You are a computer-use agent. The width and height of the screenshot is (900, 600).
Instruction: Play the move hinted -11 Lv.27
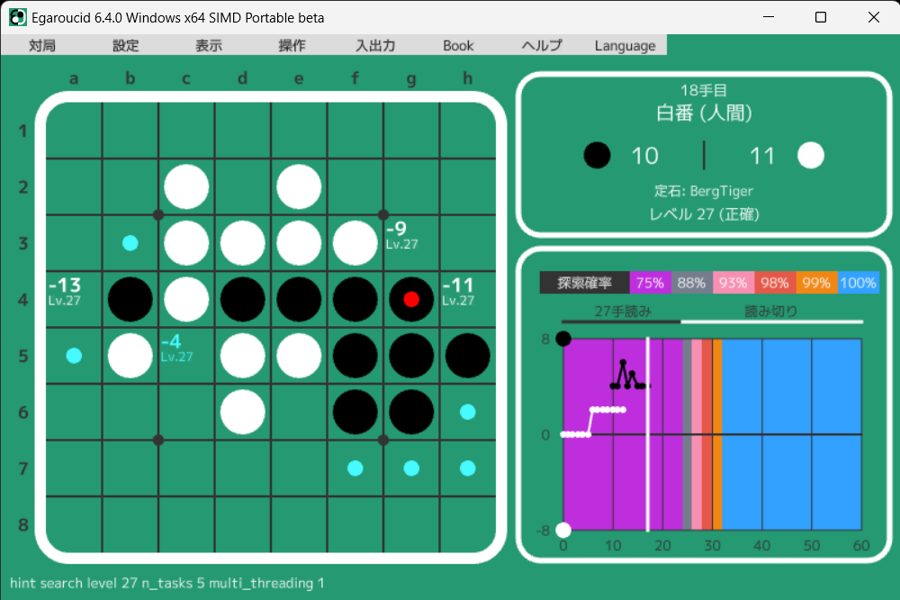[x=467, y=298]
